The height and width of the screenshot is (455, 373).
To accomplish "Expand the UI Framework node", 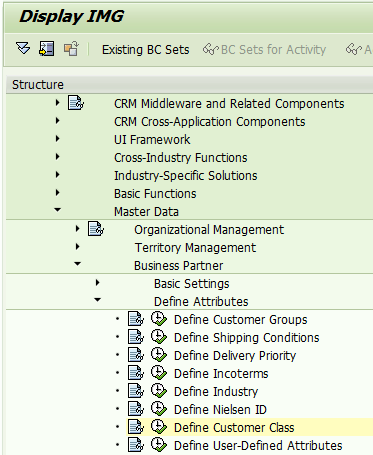I will pos(58,139).
